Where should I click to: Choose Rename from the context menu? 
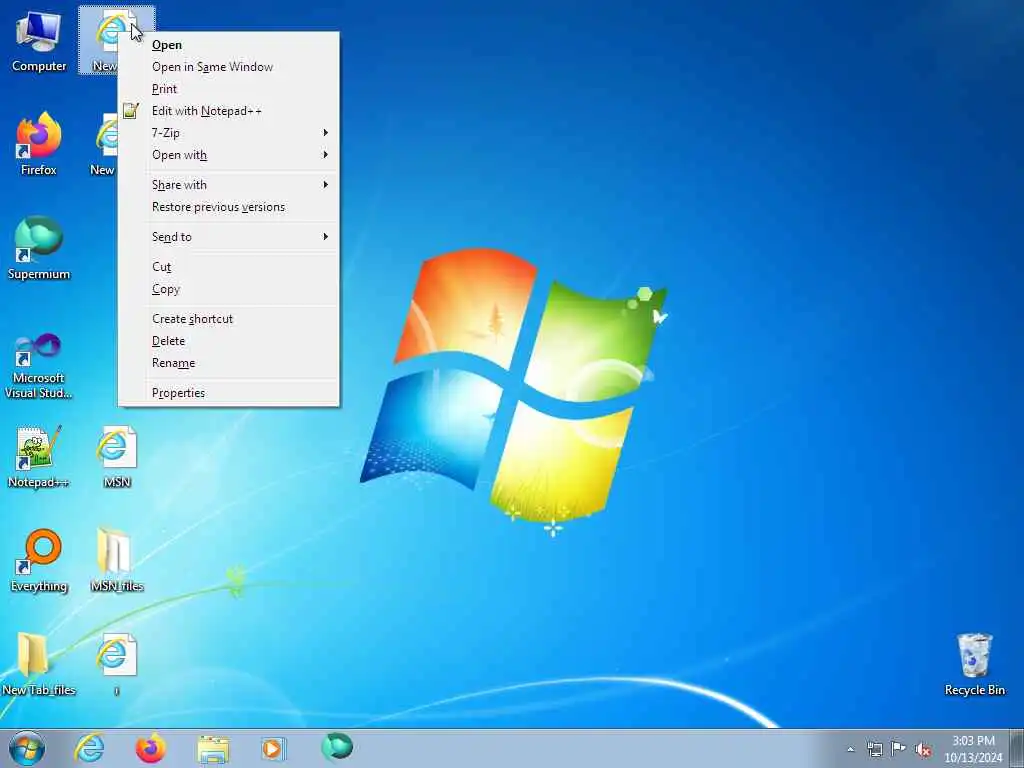pyautogui.click(x=229, y=363)
